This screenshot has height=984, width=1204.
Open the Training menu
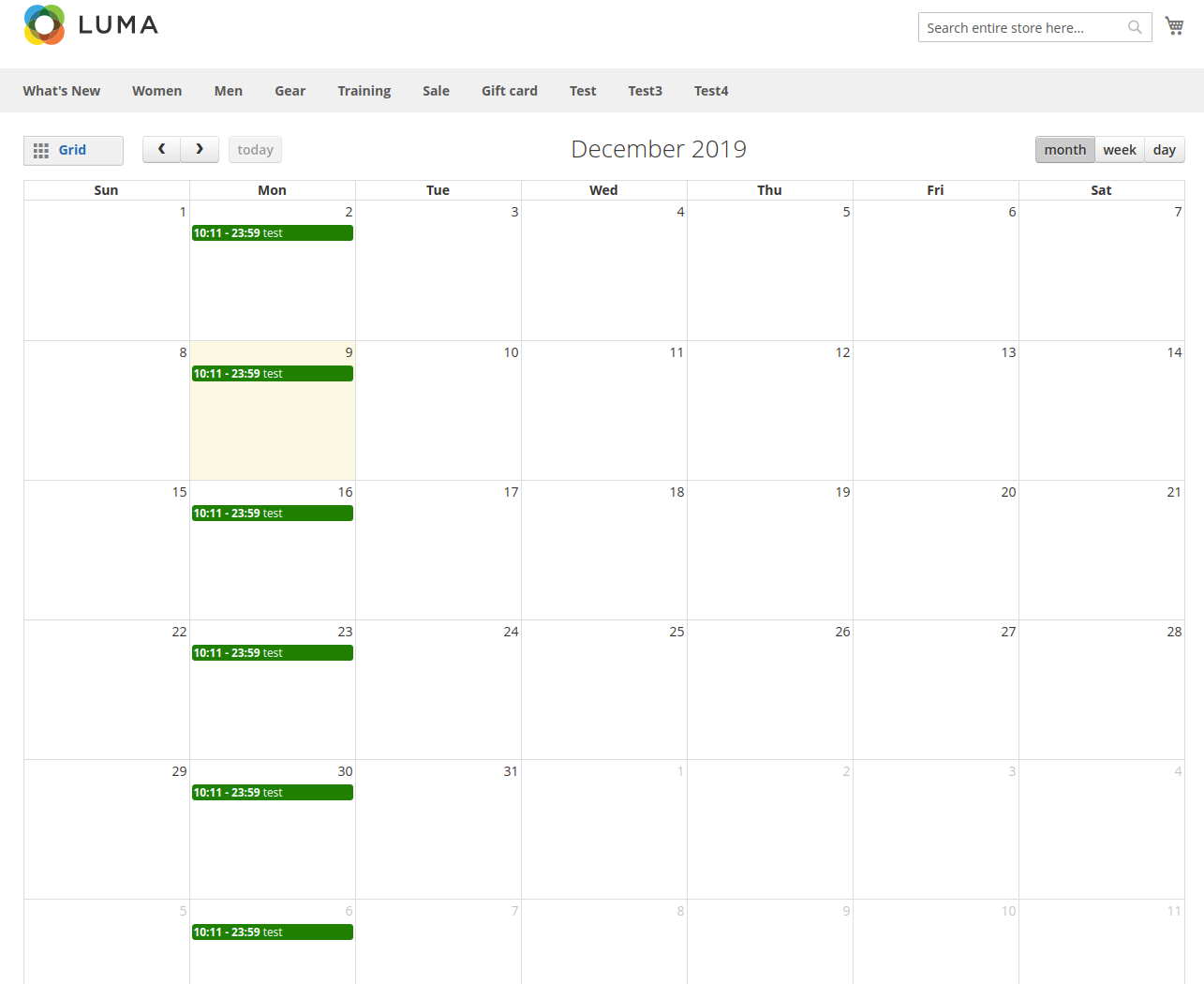364,91
